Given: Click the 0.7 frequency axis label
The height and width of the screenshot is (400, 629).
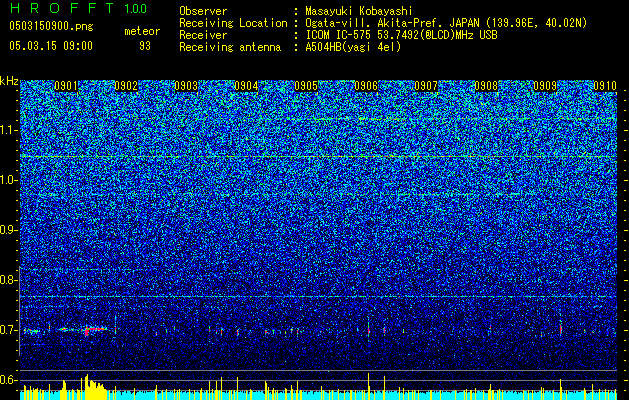Looking at the screenshot, I should [9, 330].
